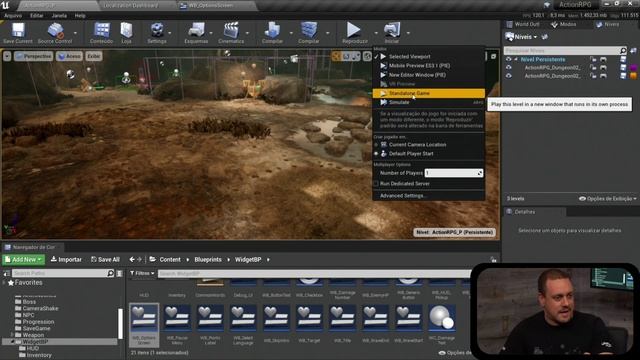Open the Arquivo menu

13,16
